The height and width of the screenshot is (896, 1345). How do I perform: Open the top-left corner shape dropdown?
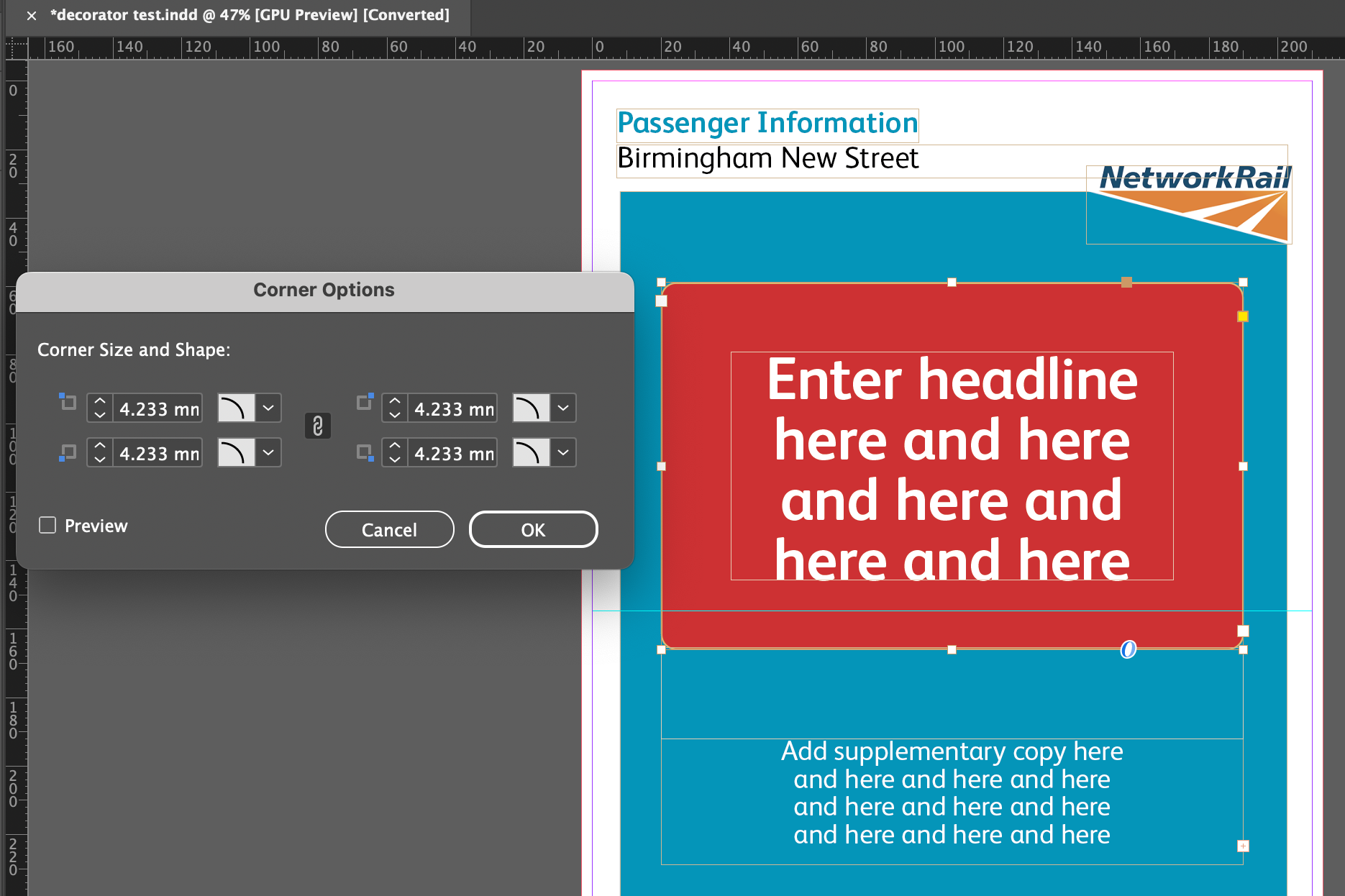pyautogui.click(x=268, y=408)
